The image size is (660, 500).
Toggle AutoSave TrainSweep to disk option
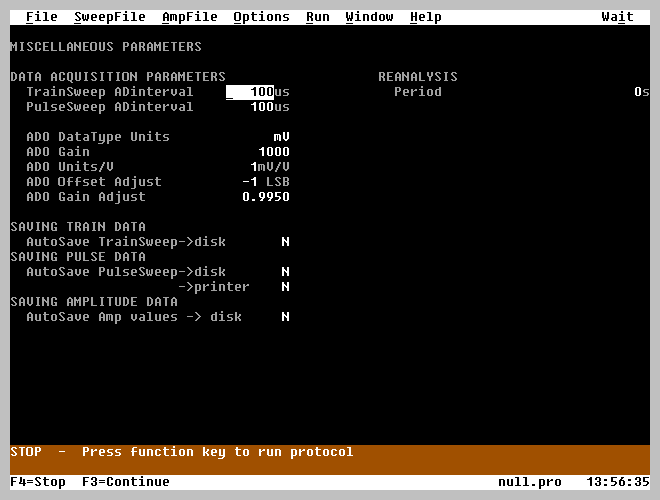pyautogui.click(x=285, y=242)
